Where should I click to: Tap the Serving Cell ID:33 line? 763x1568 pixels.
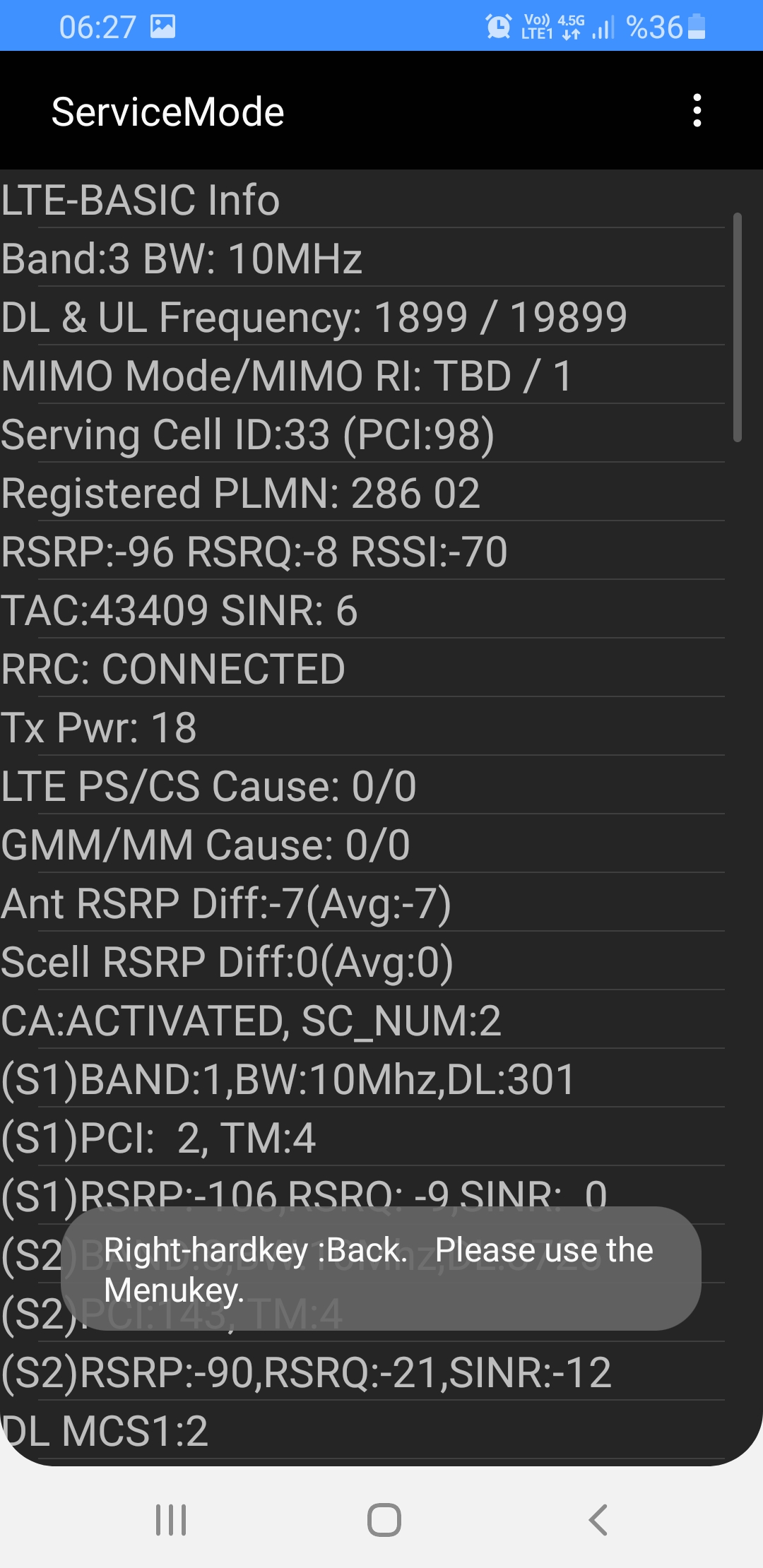[x=362, y=434]
